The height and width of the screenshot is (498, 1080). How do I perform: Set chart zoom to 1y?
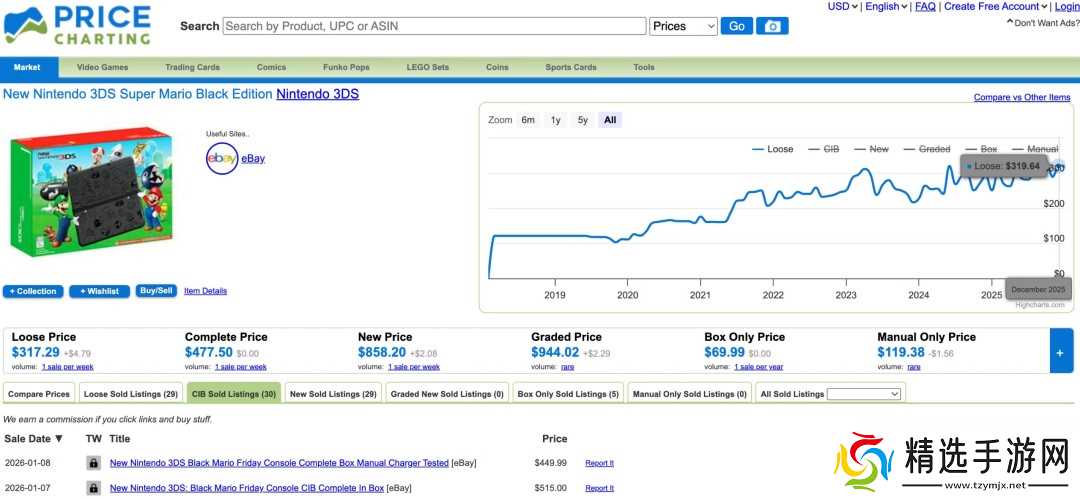(x=555, y=120)
